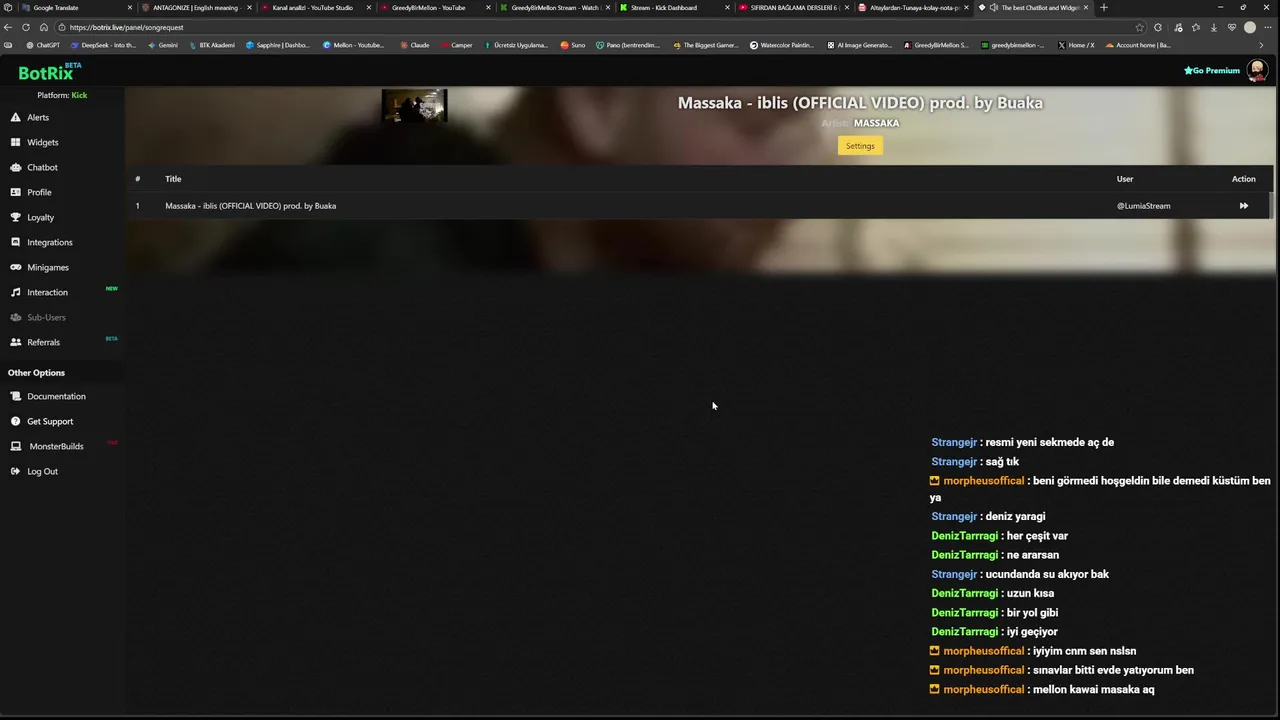Skip the Massaka song with fast-forward icon
Viewport: 1280px width, 720px height.
[x=1244, y=206]
